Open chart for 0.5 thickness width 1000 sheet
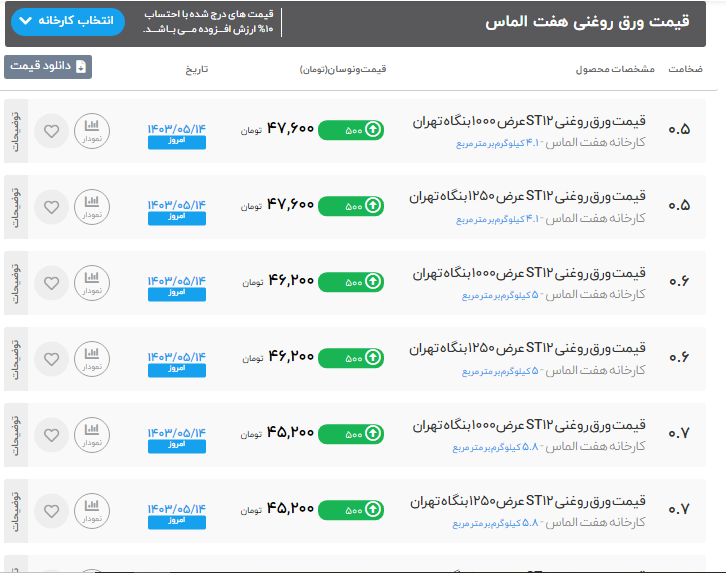The image size is (726, 573). click(x=93, y=130)
